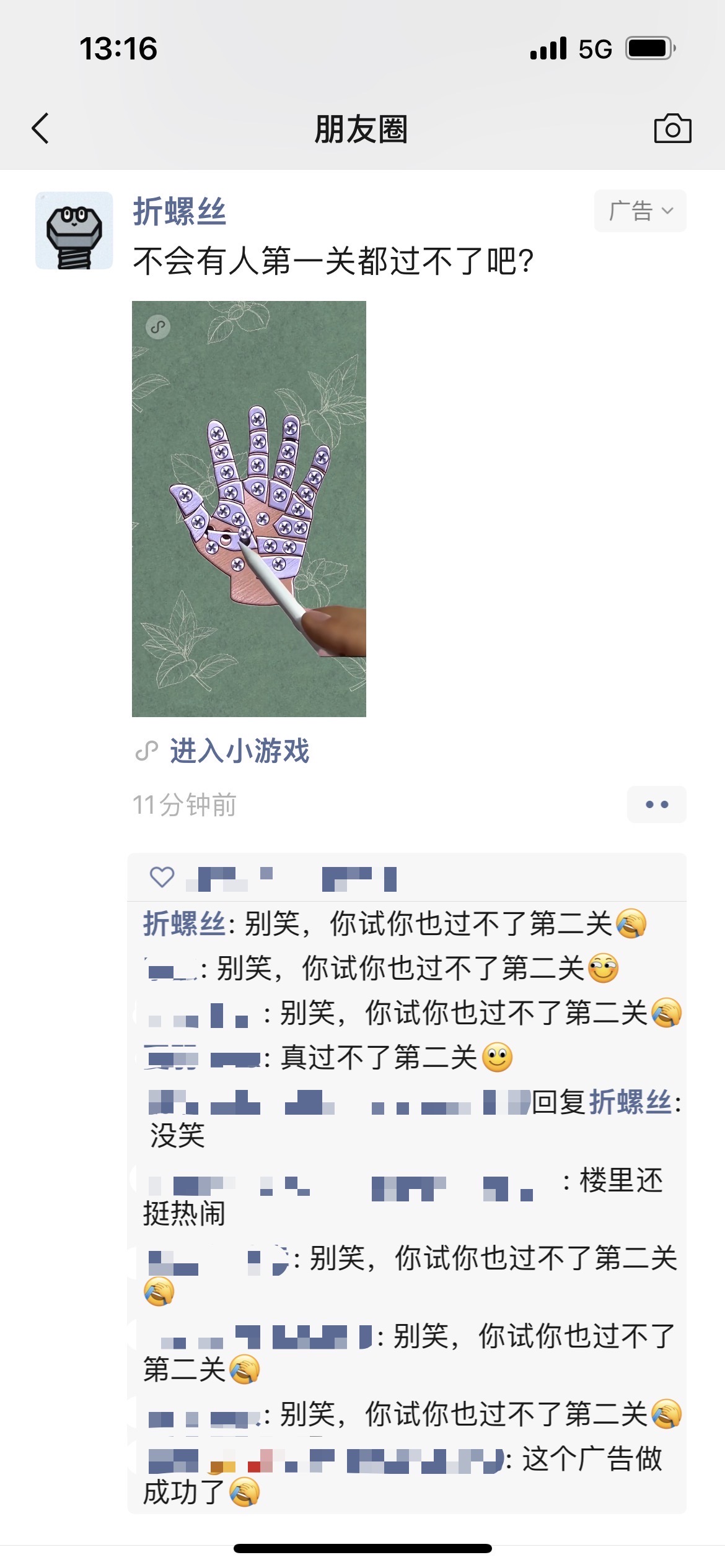Open the 拧螺丝 advertiser name at post top
Screen dimensions: 725x1568
click(180, 212)
